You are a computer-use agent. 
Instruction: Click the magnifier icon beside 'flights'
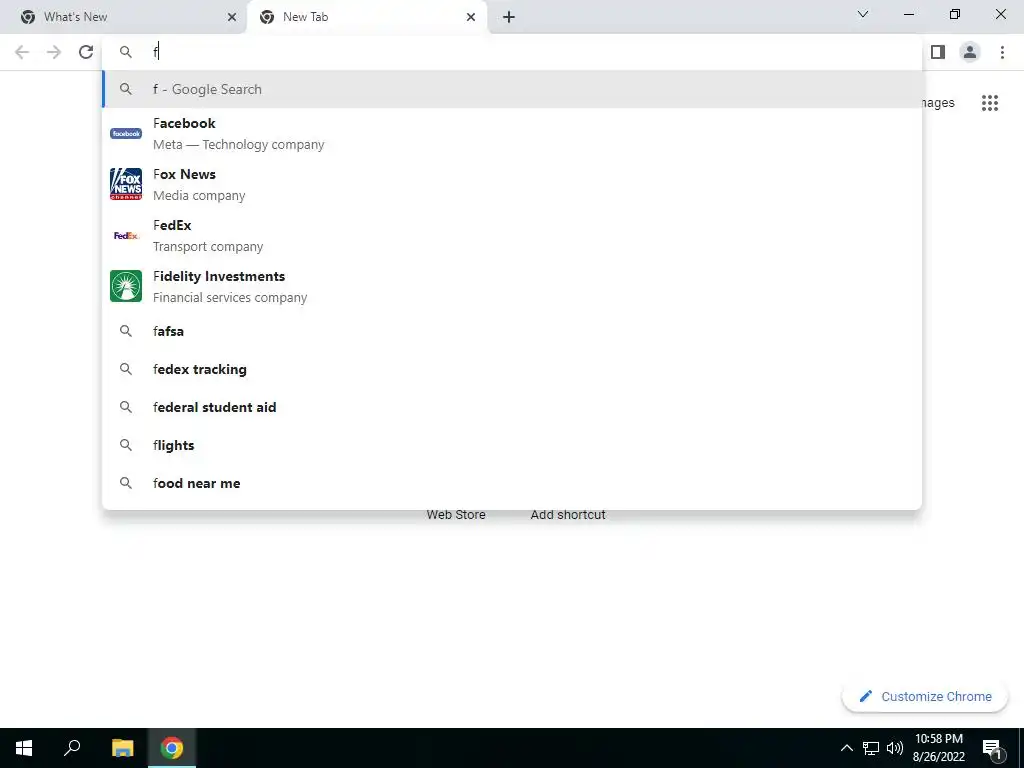click(125, 445)
